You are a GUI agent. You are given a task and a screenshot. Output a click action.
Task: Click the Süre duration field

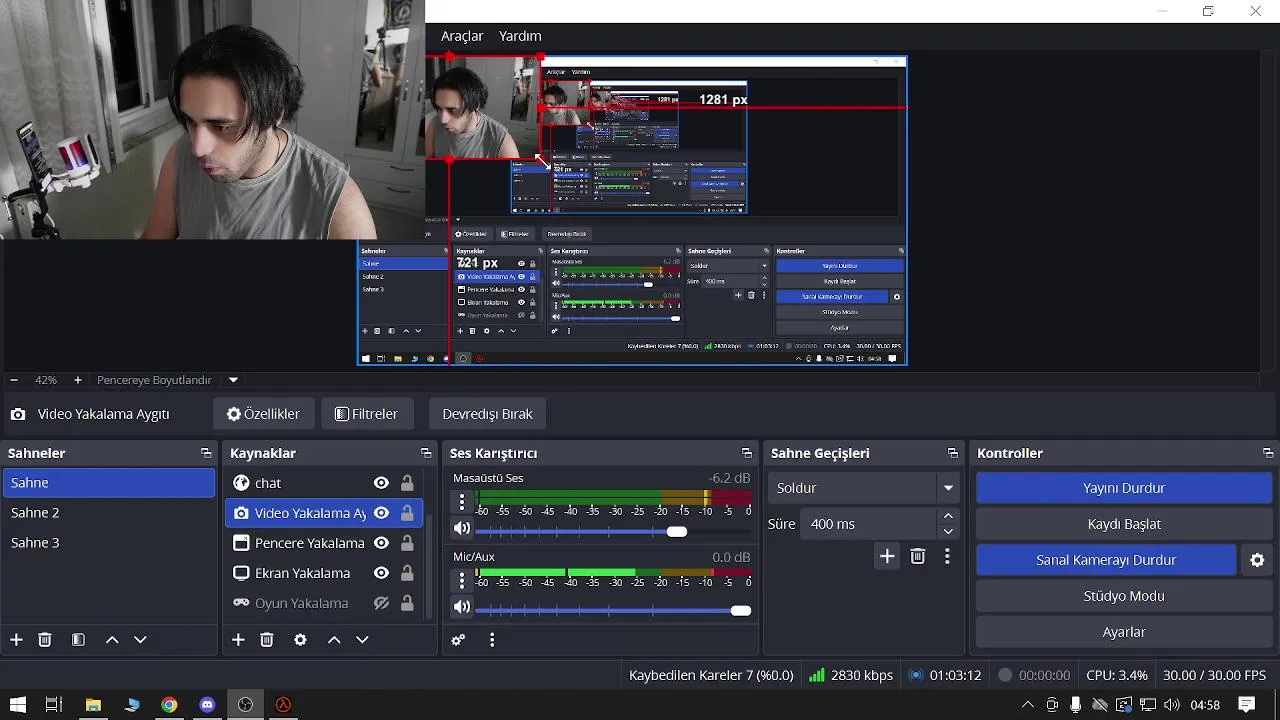pyautogui.click(x=867, y=524)
